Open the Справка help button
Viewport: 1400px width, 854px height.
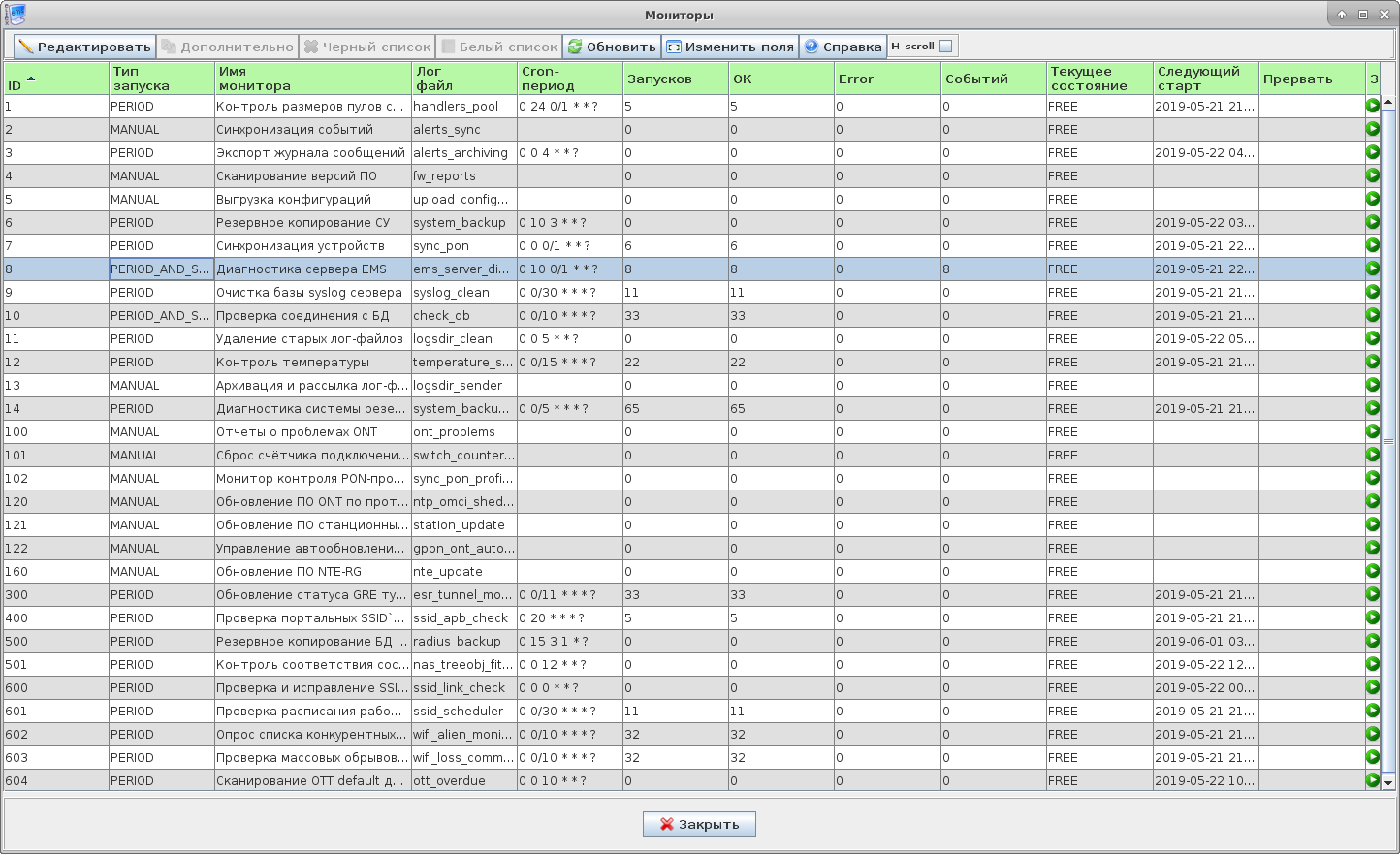[843, 47]
